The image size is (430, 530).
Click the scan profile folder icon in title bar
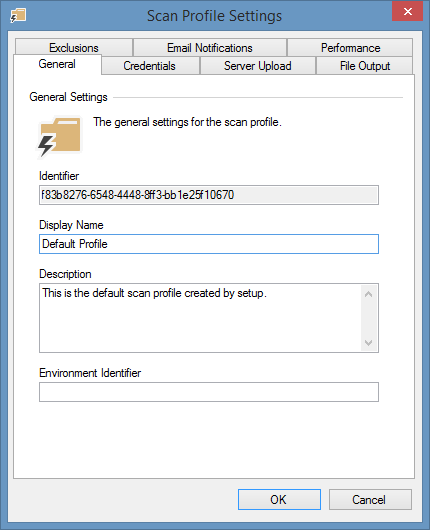pos(18,16)
